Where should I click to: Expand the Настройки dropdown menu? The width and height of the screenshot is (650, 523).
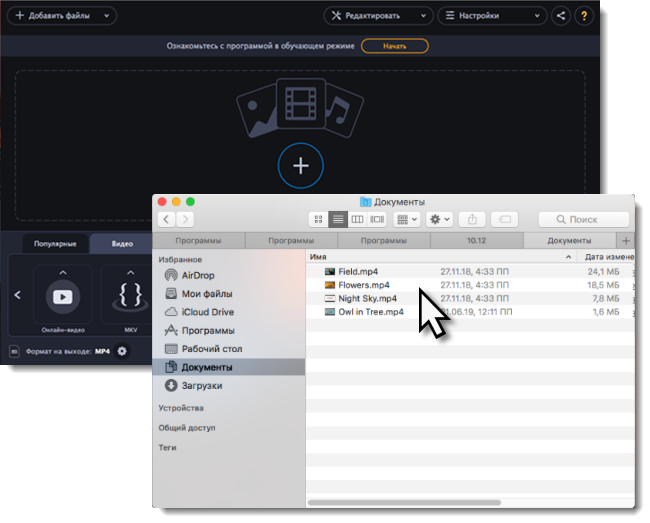pos(492,16)
